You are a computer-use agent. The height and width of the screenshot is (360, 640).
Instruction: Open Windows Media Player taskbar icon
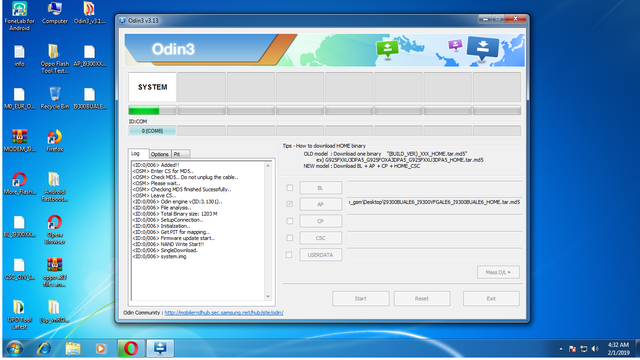101,349
